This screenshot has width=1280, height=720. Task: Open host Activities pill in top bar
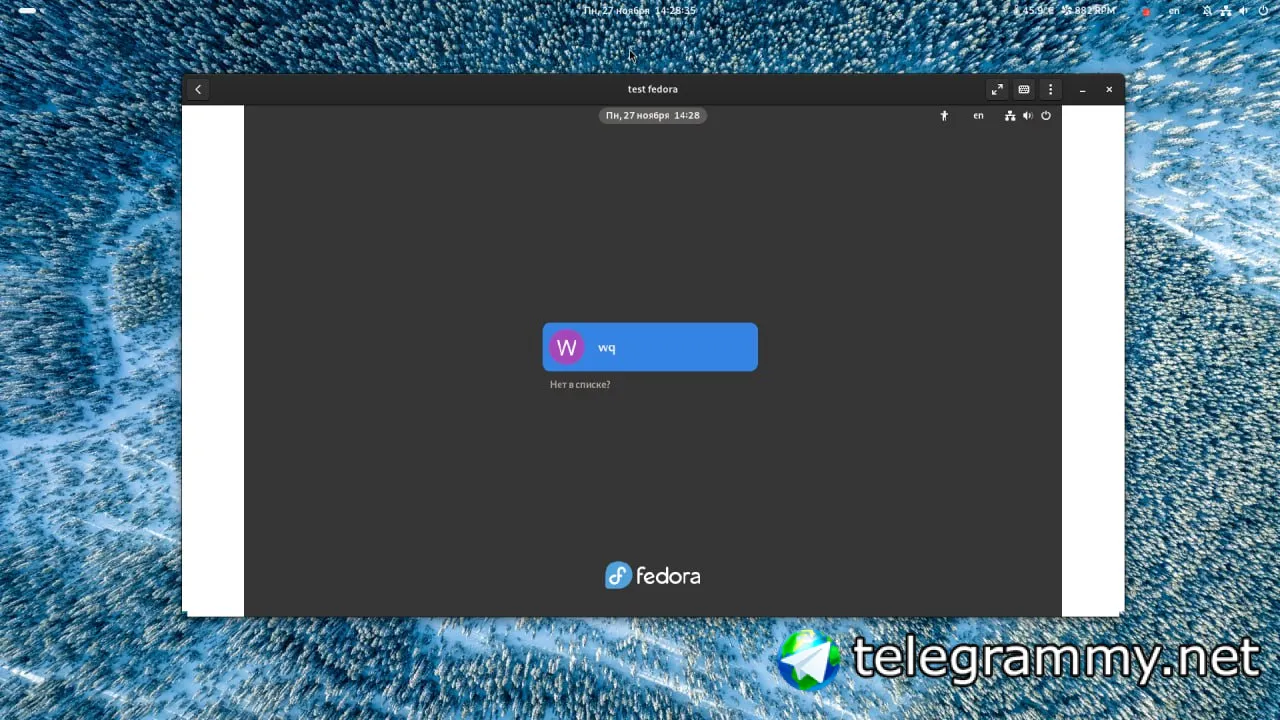coord(28,10)
